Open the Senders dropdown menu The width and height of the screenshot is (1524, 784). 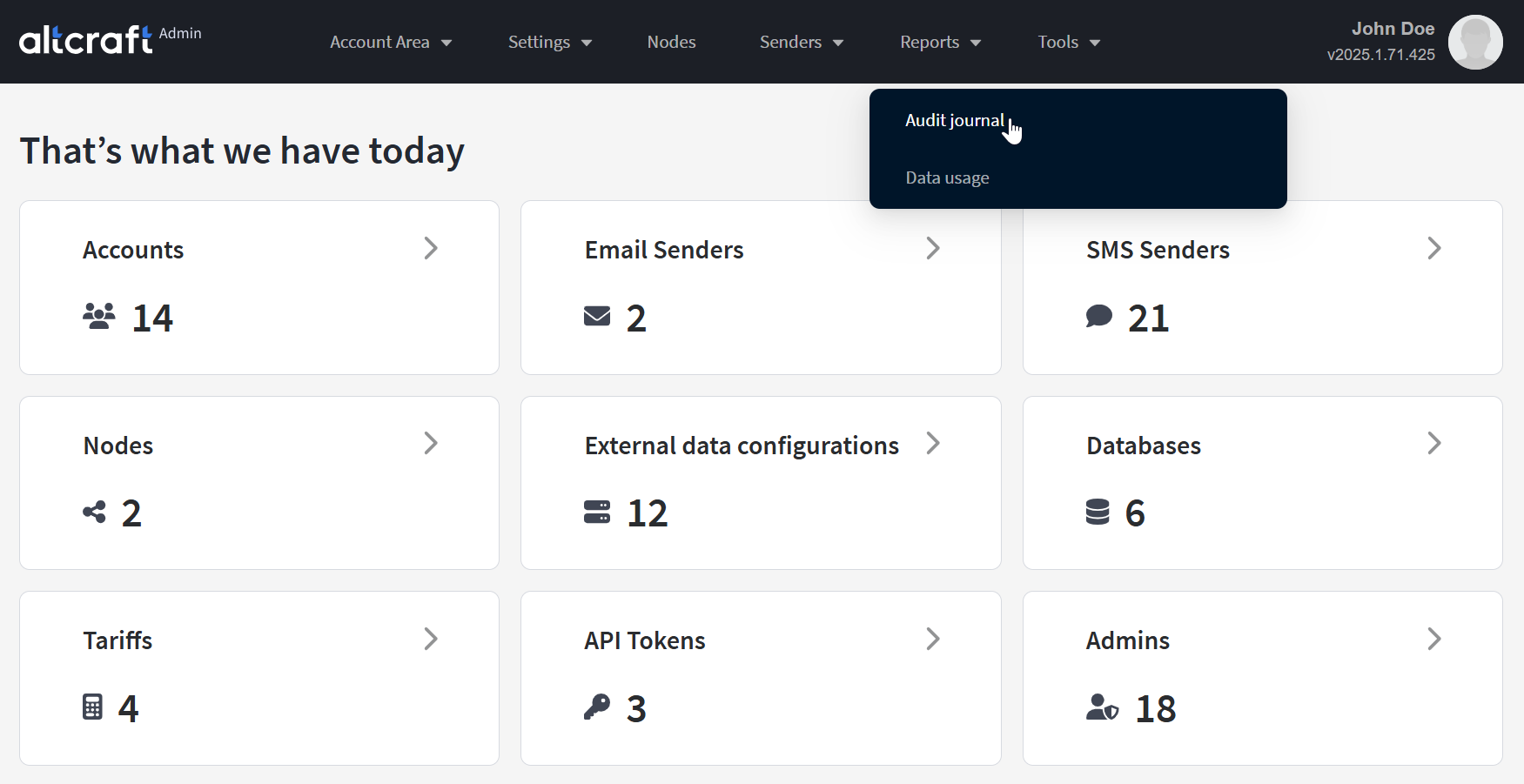801,42
